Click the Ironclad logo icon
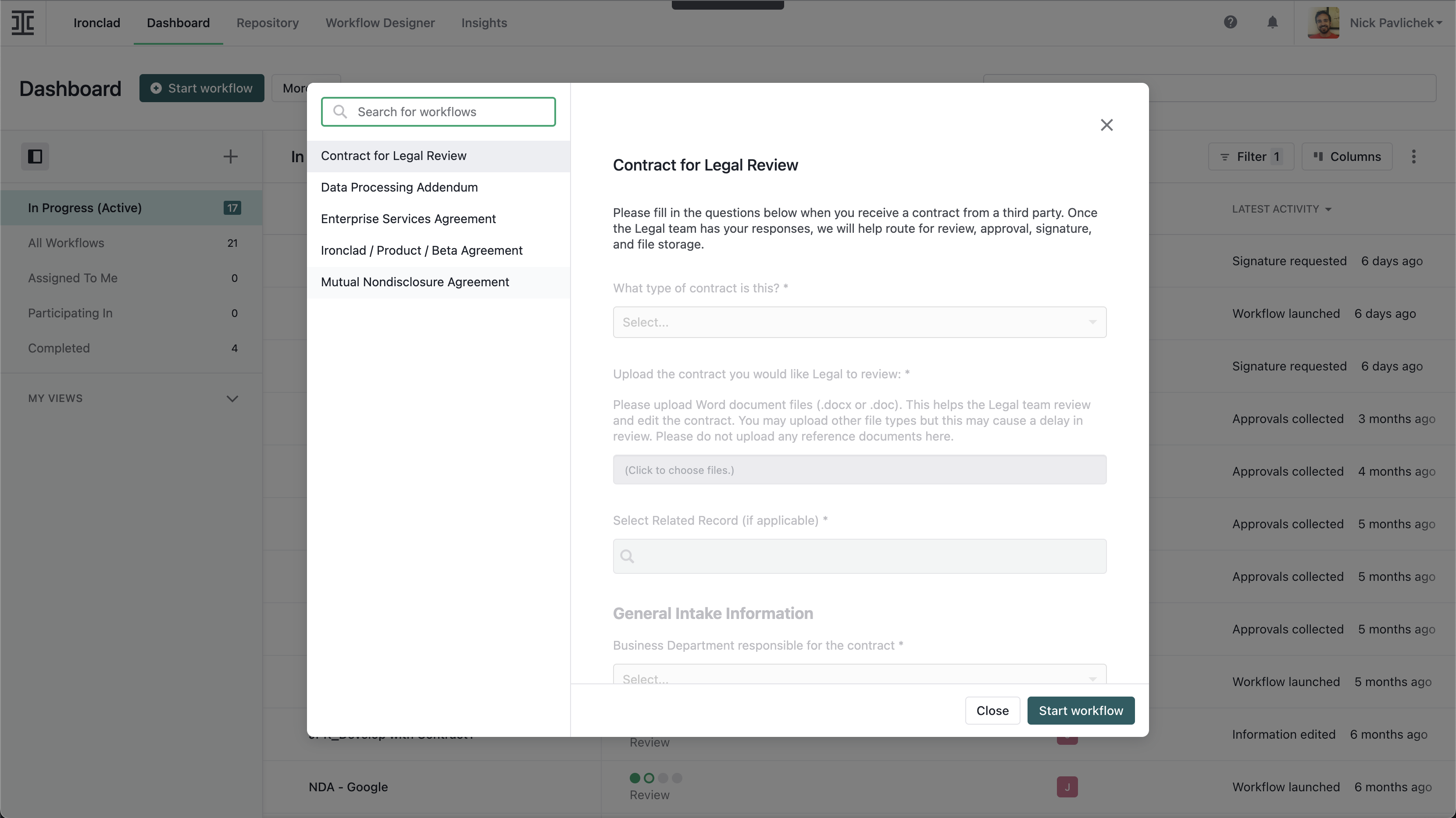 coord(23,23)
